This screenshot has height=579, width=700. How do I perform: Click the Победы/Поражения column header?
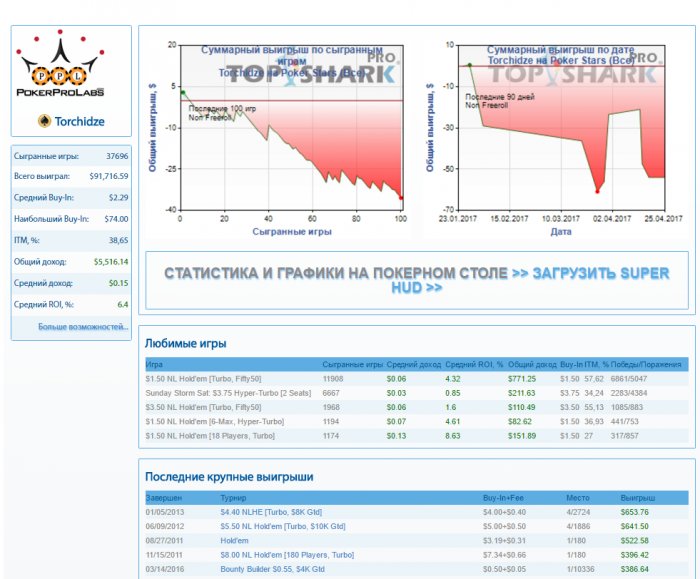646,364
